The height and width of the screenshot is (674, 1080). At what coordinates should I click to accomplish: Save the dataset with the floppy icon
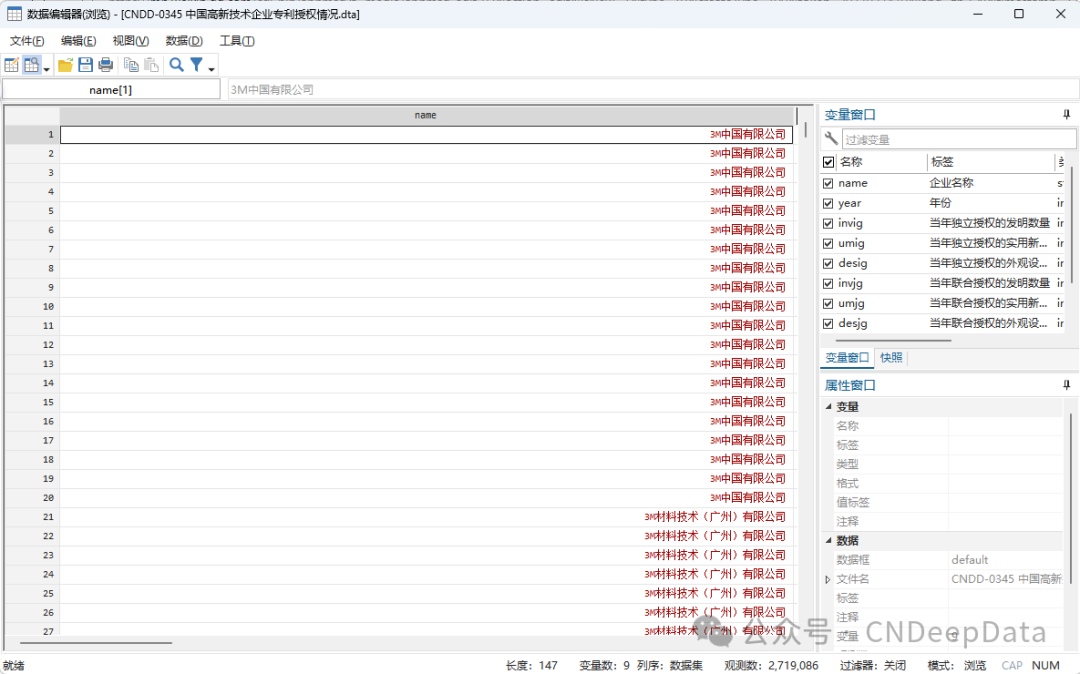tap(85, 65)
